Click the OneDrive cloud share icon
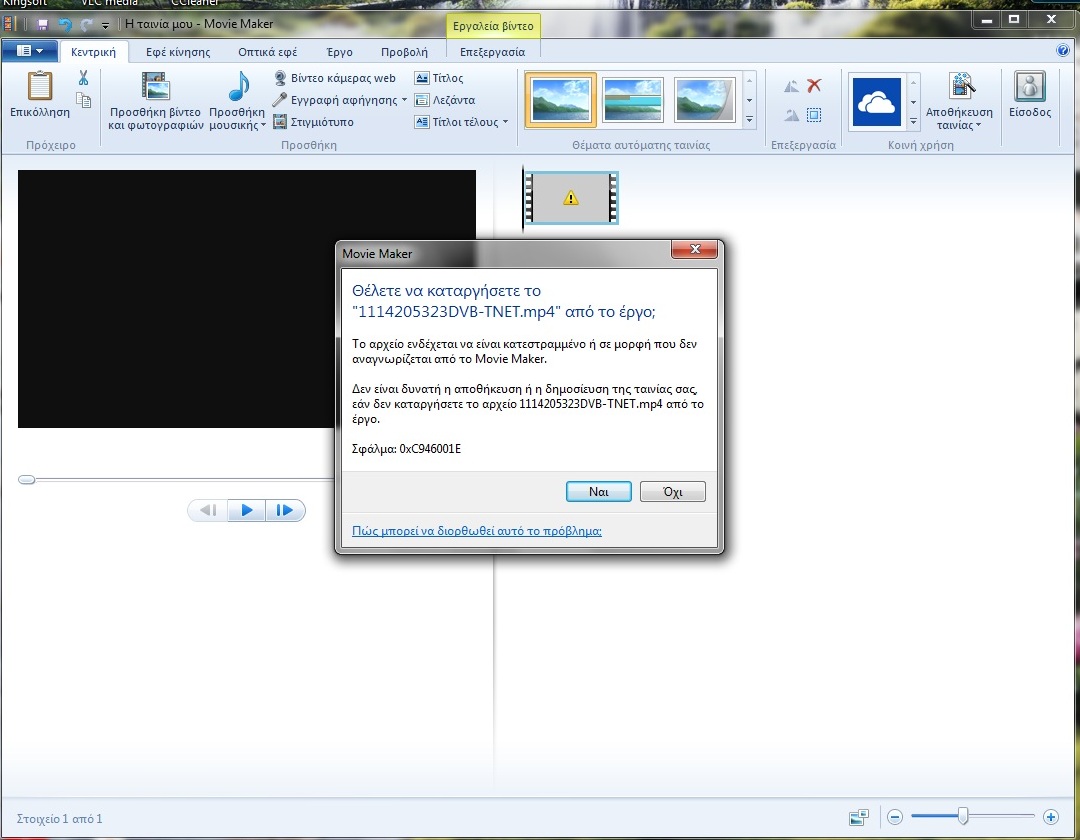Viewport: 1080px width, 840px height. tap(876, 102)
